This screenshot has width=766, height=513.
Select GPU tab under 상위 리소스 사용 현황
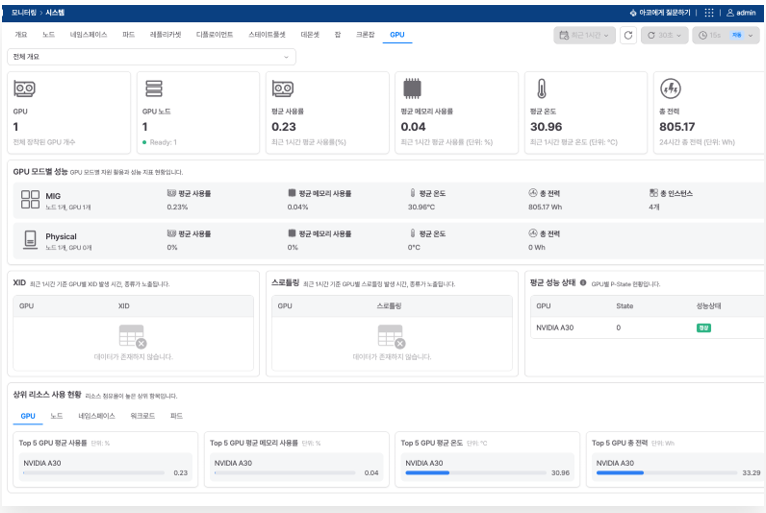tap(28, 416)
